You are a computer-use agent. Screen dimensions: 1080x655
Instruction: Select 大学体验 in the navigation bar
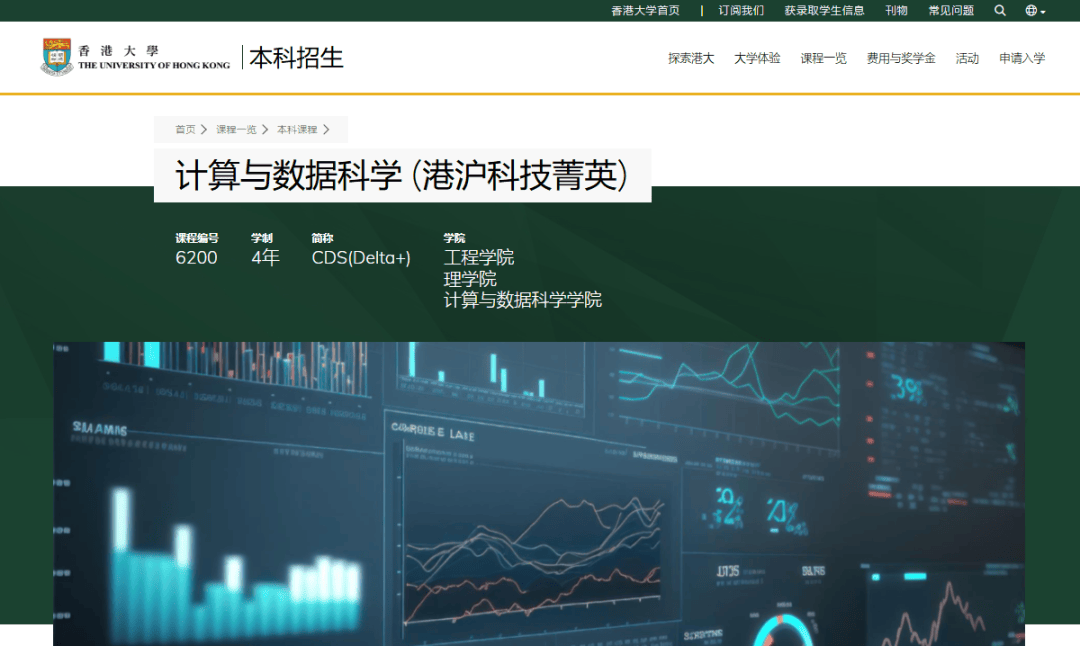757,58
